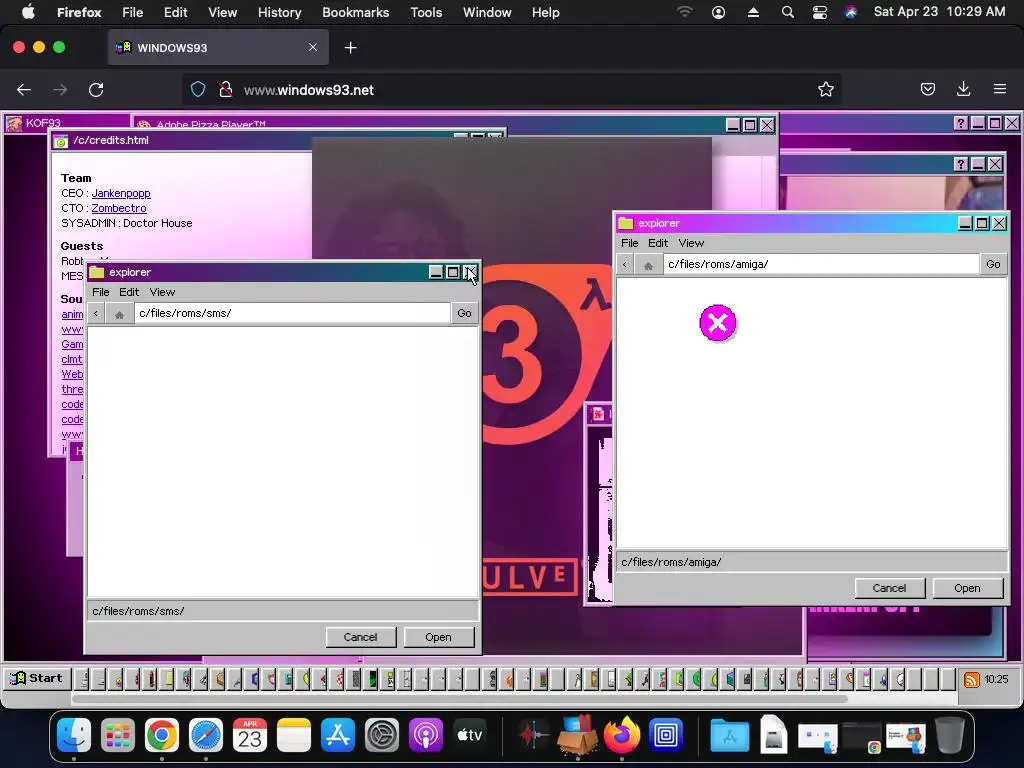Image resolution: width=1024 pixels, height=768 pixels.
Task: Open Chrome from the Dock
Action: click(x=162, y=736)
